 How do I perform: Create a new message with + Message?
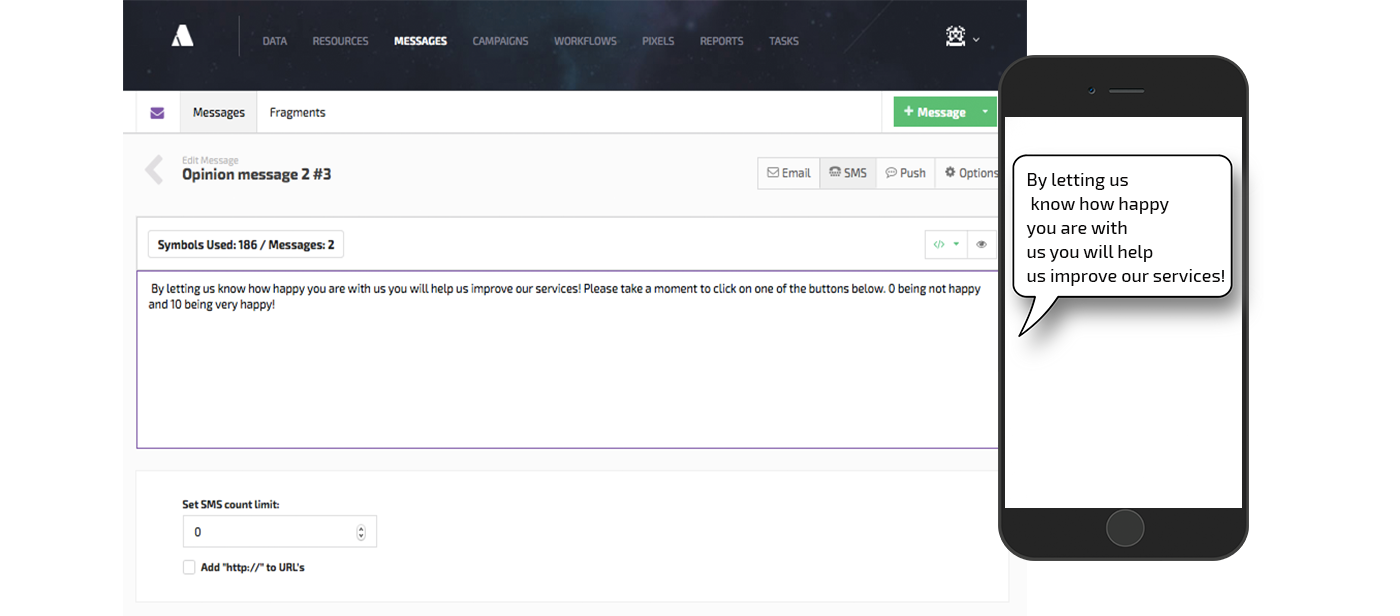point(934,112)
